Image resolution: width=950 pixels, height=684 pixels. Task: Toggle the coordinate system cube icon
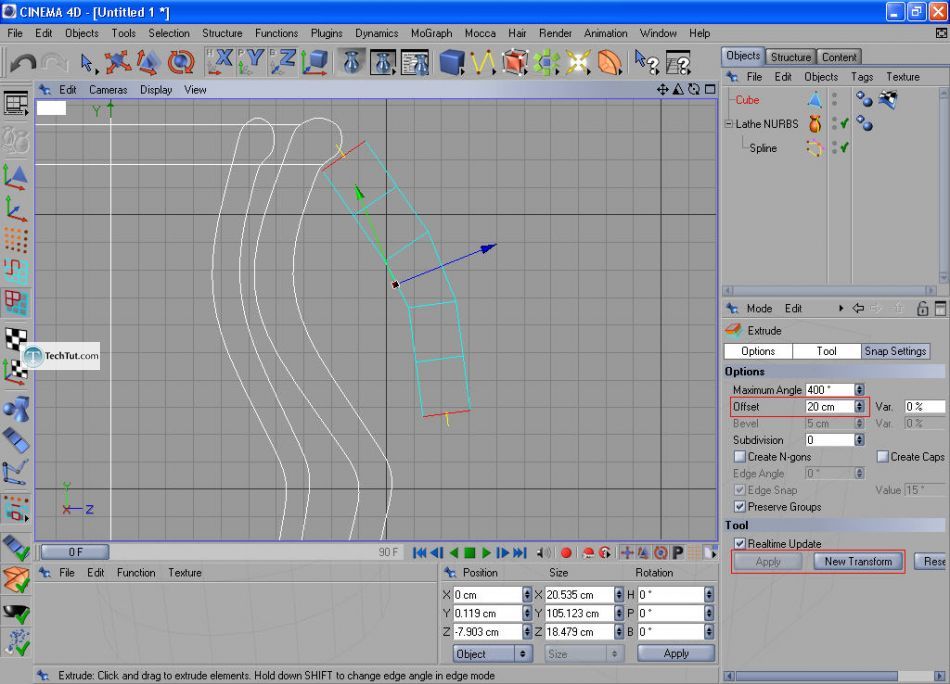point(314,62)
